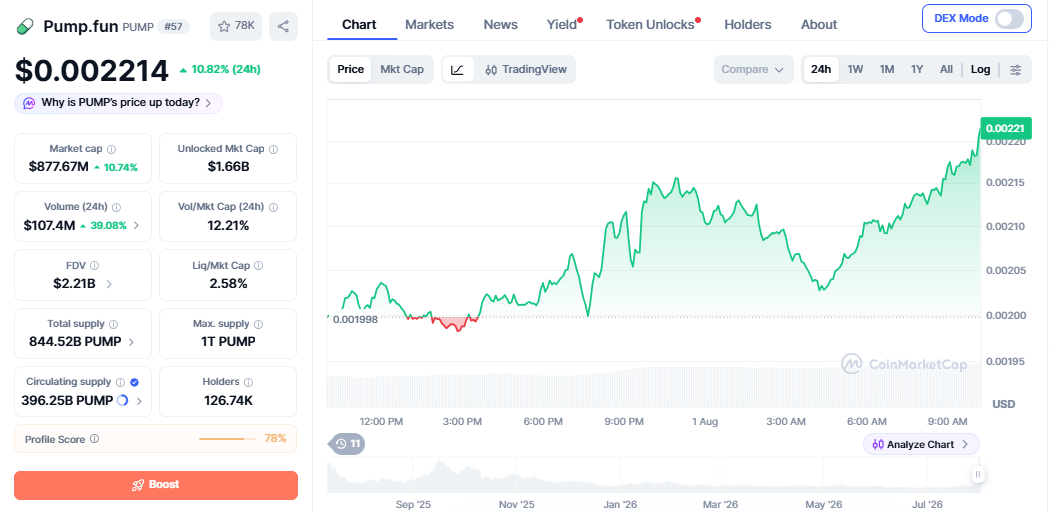Click the historical range navigator mini chart
This screenshot has width=1049, height=512.
pos(654,476)
